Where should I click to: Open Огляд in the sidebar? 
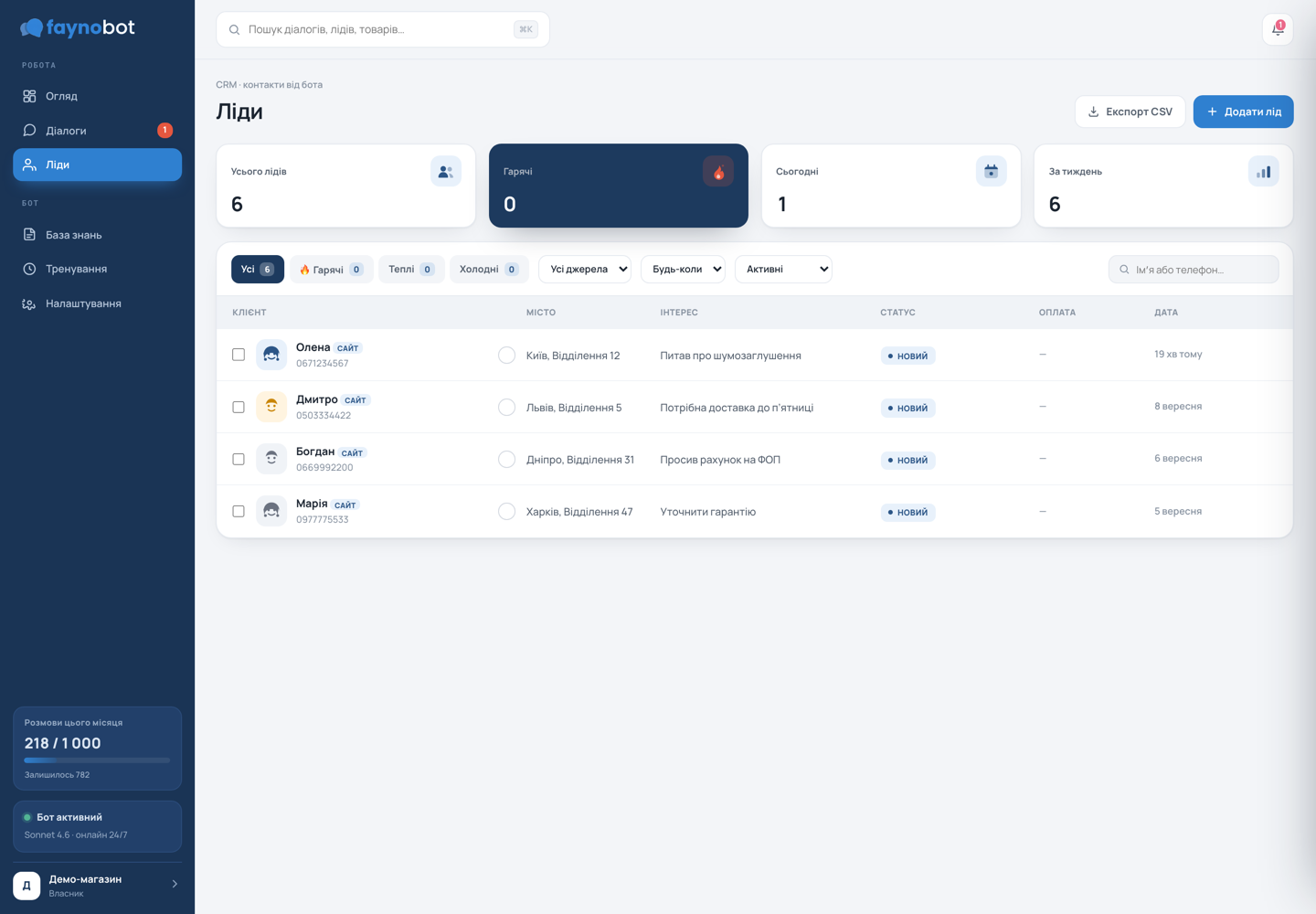[x=97, y=96]
